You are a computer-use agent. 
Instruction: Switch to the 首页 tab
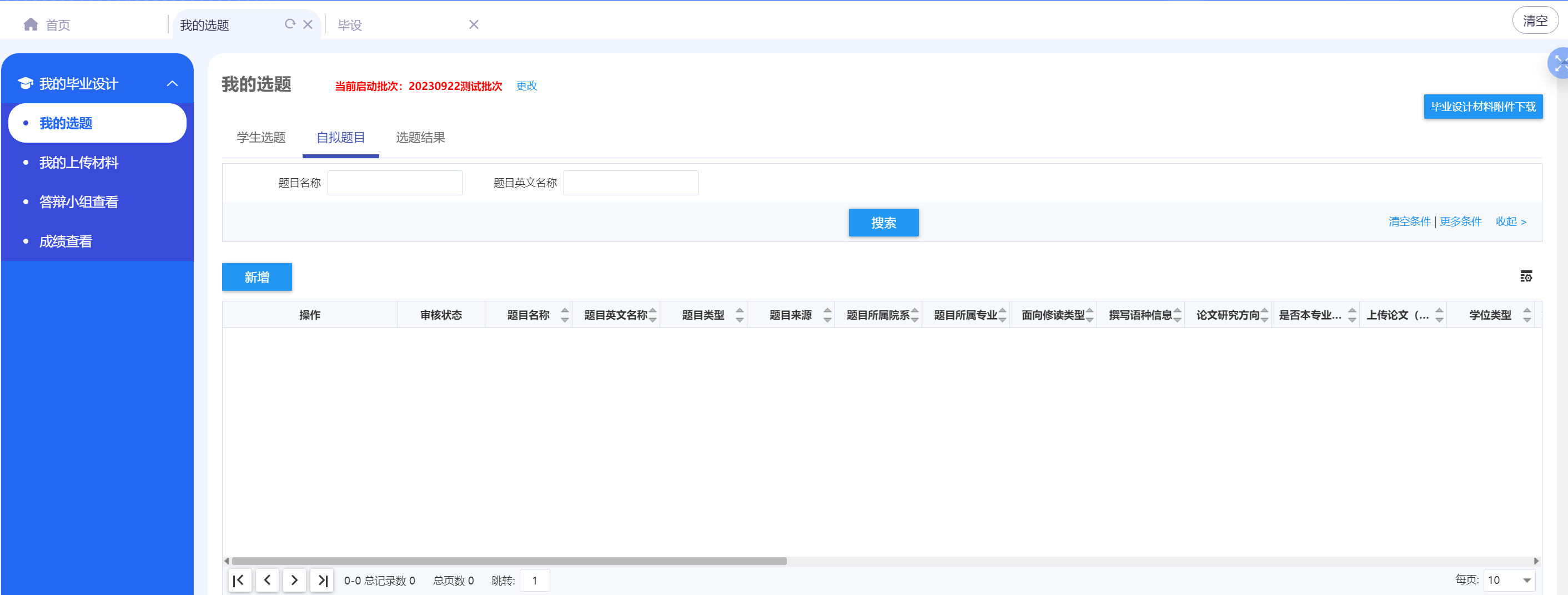tap(58, 25)
